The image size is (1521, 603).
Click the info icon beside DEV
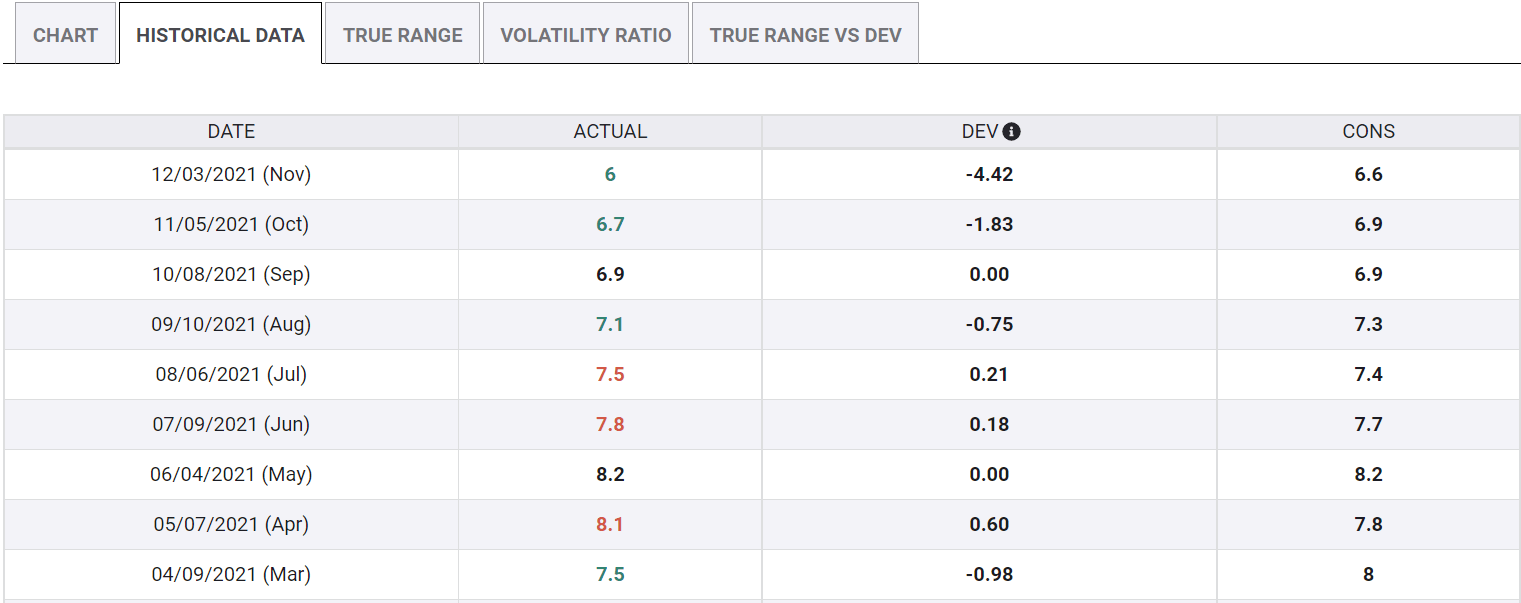pyautogui.click(x=1011, y=132)
